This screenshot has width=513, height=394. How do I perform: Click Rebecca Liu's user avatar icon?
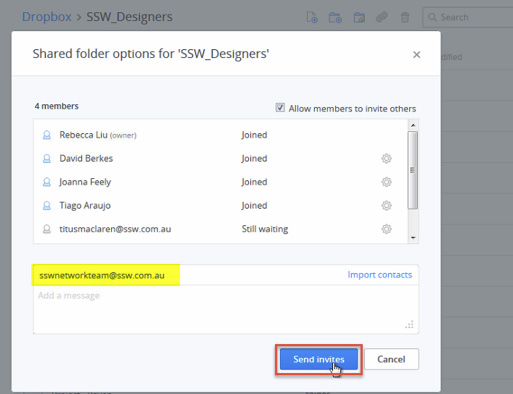coord(47,135)
